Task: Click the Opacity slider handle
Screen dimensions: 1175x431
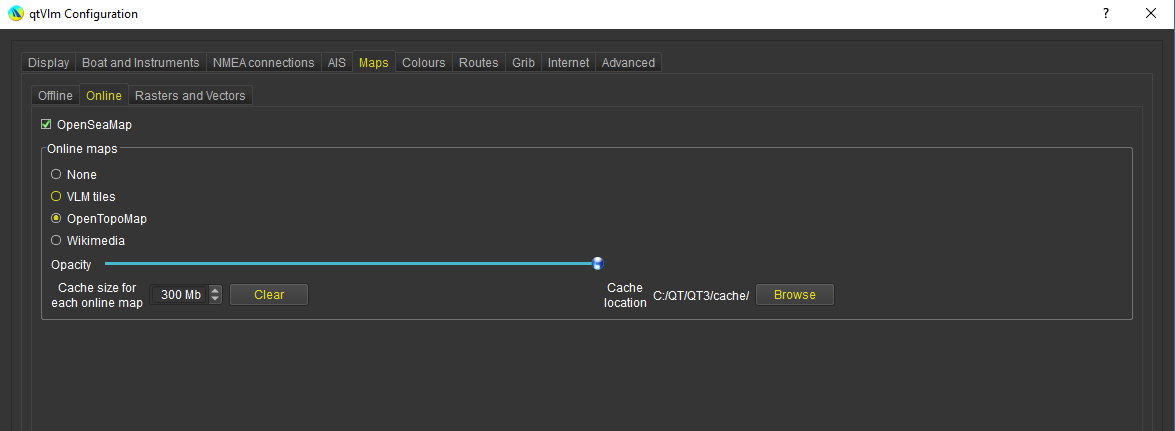Action: click(x=598, y=263)
